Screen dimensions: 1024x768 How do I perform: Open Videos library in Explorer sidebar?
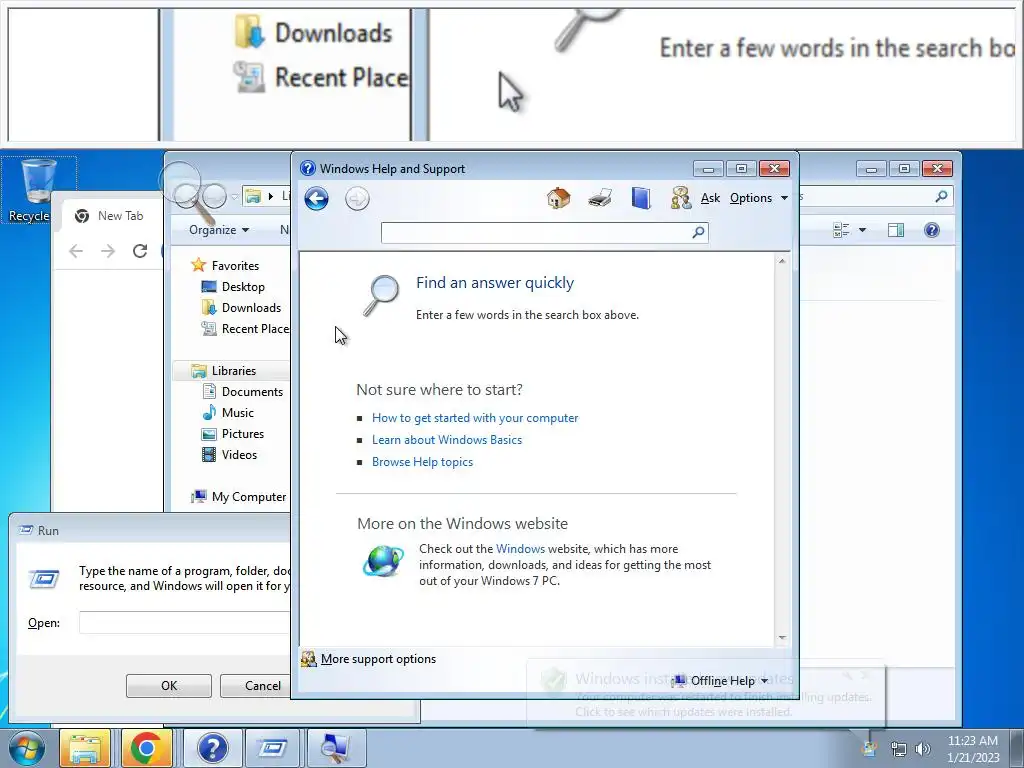239,455
